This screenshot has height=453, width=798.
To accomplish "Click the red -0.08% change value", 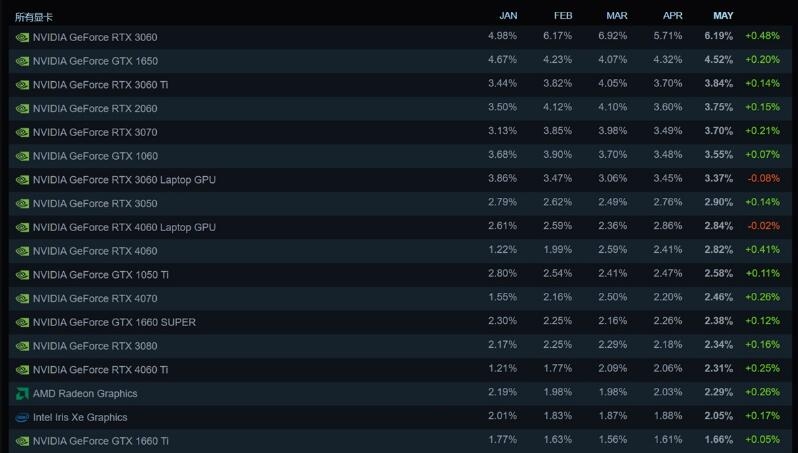I will pyautogui.click(x=764, y=178).
